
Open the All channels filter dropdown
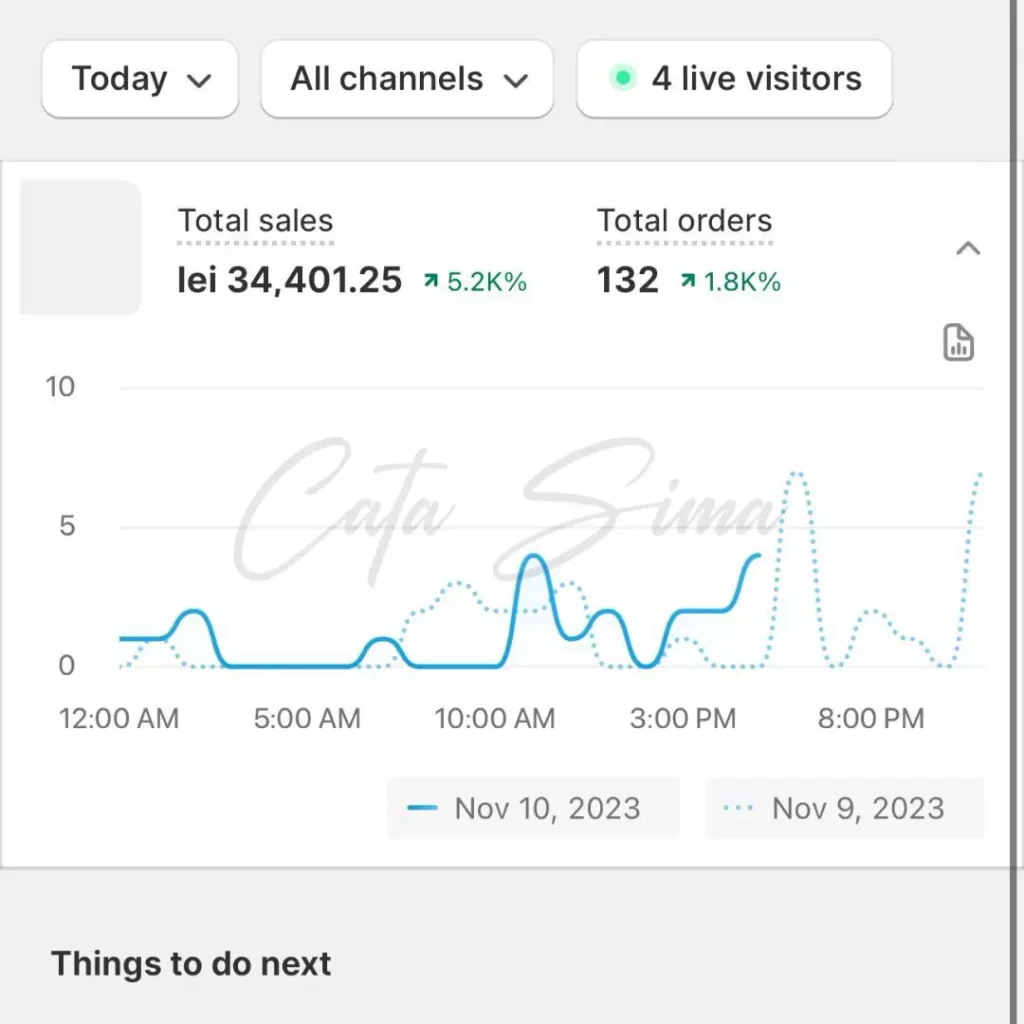(x=407, y=79)
